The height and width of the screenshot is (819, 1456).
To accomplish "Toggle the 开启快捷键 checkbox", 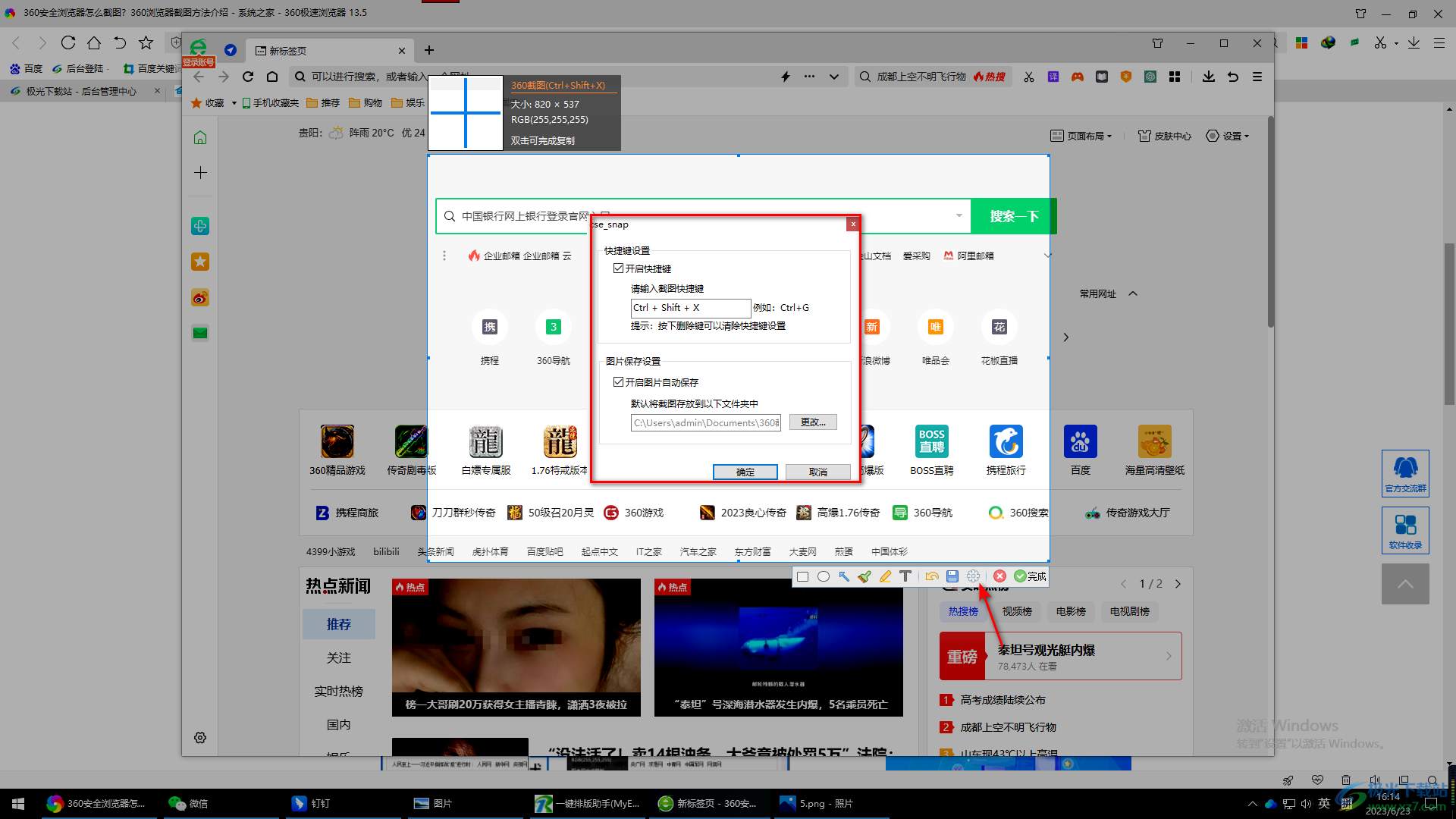I will (x=618, y=268).
